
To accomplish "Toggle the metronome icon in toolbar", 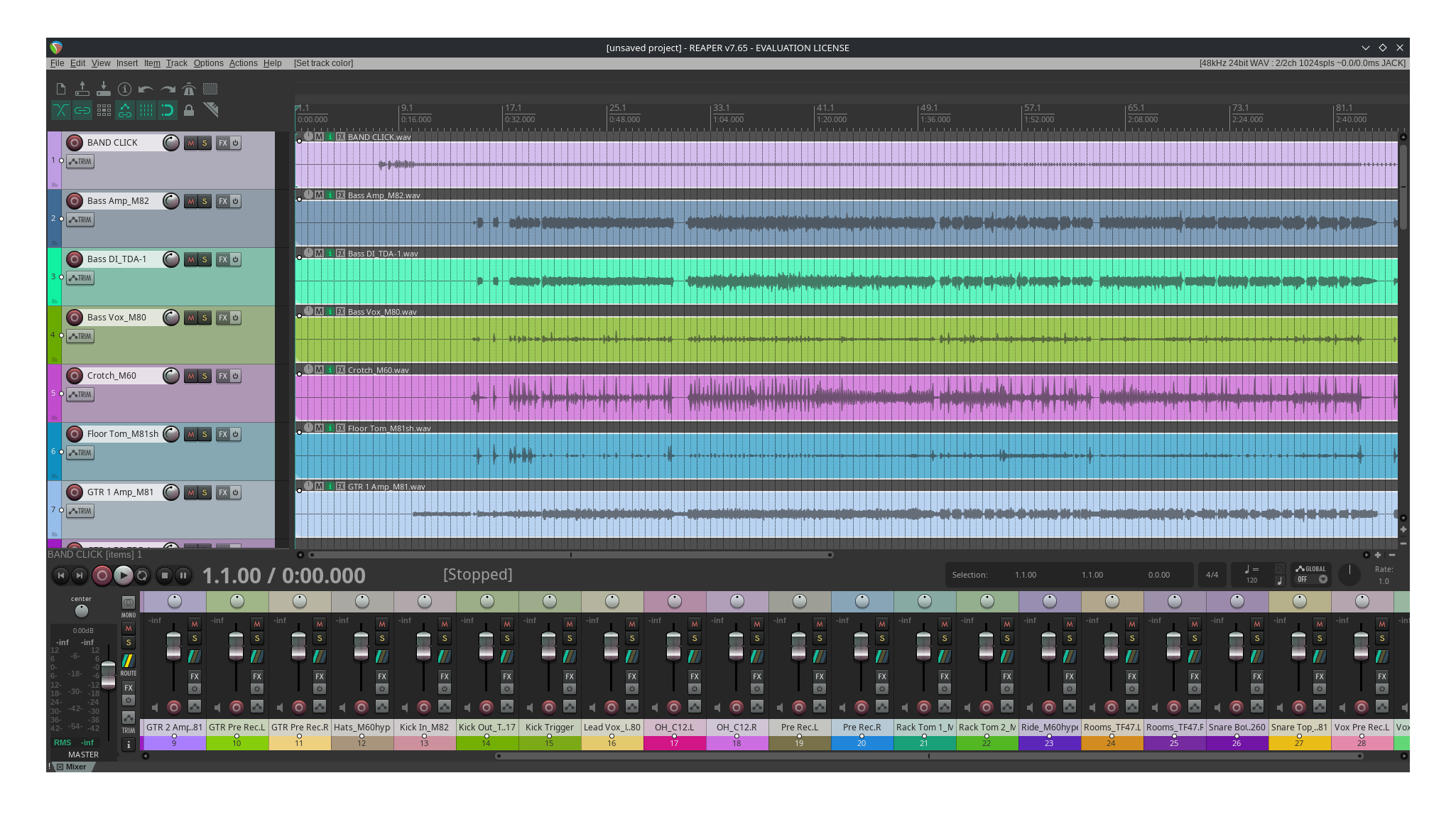I will click(x=189, y=89).
